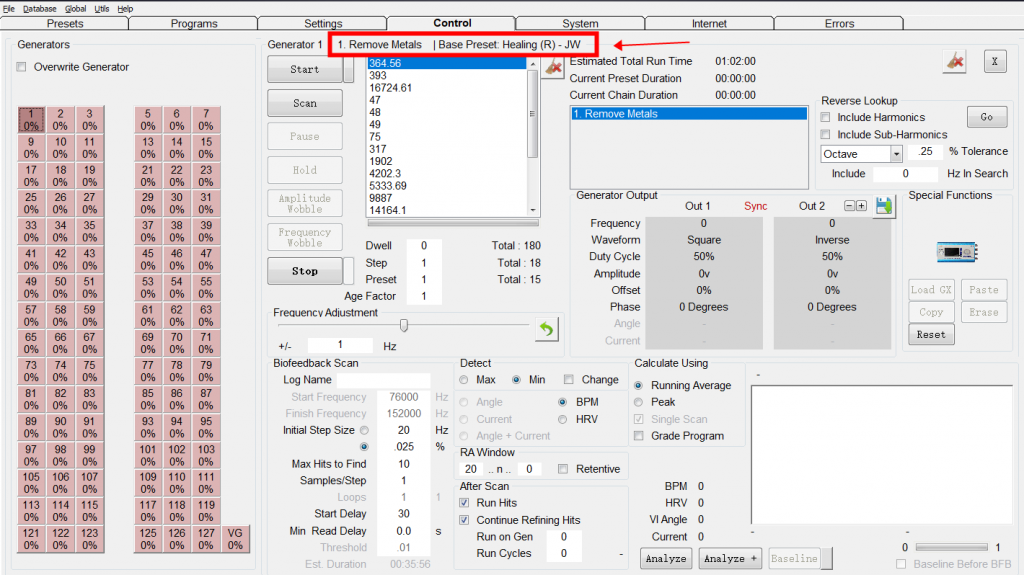Enable the Overwrite Generator checkbox
This screenshot has width=1024, height=575.
click(22, 67)
